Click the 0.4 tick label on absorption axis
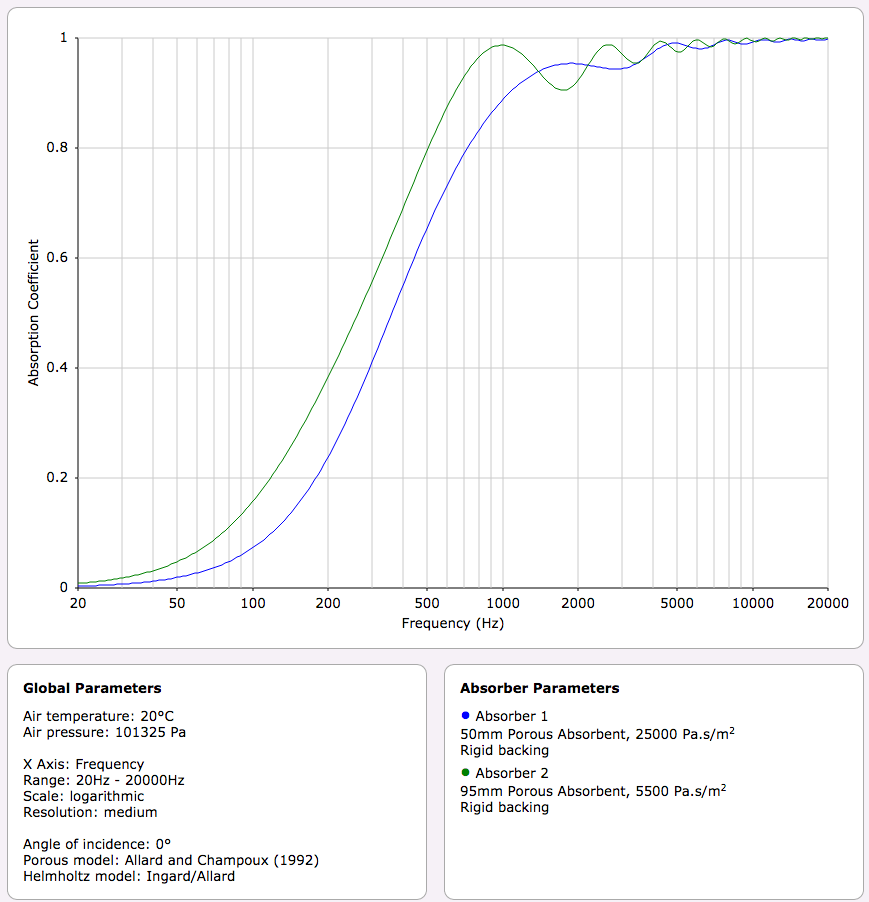This screenshot has height=902, width=869. coord(57,368)
